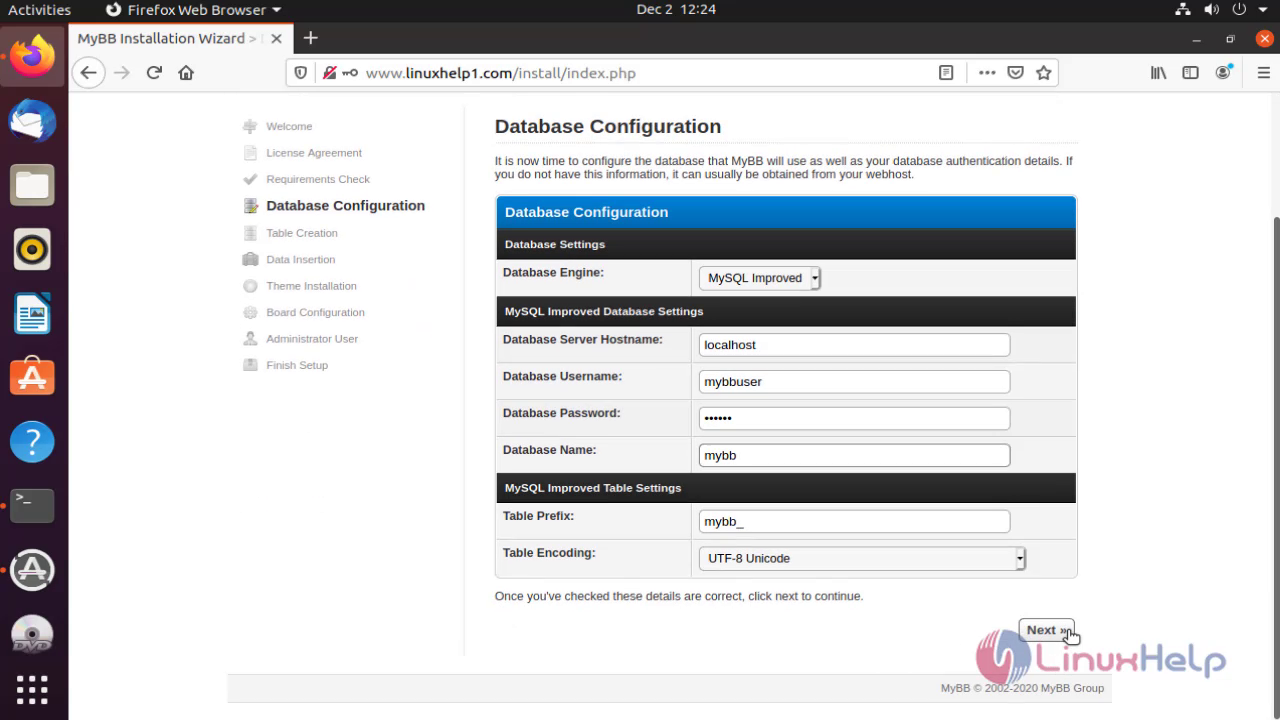Toggle reader view in address bar
This screenshot has width=1280, height=720.
946,73
